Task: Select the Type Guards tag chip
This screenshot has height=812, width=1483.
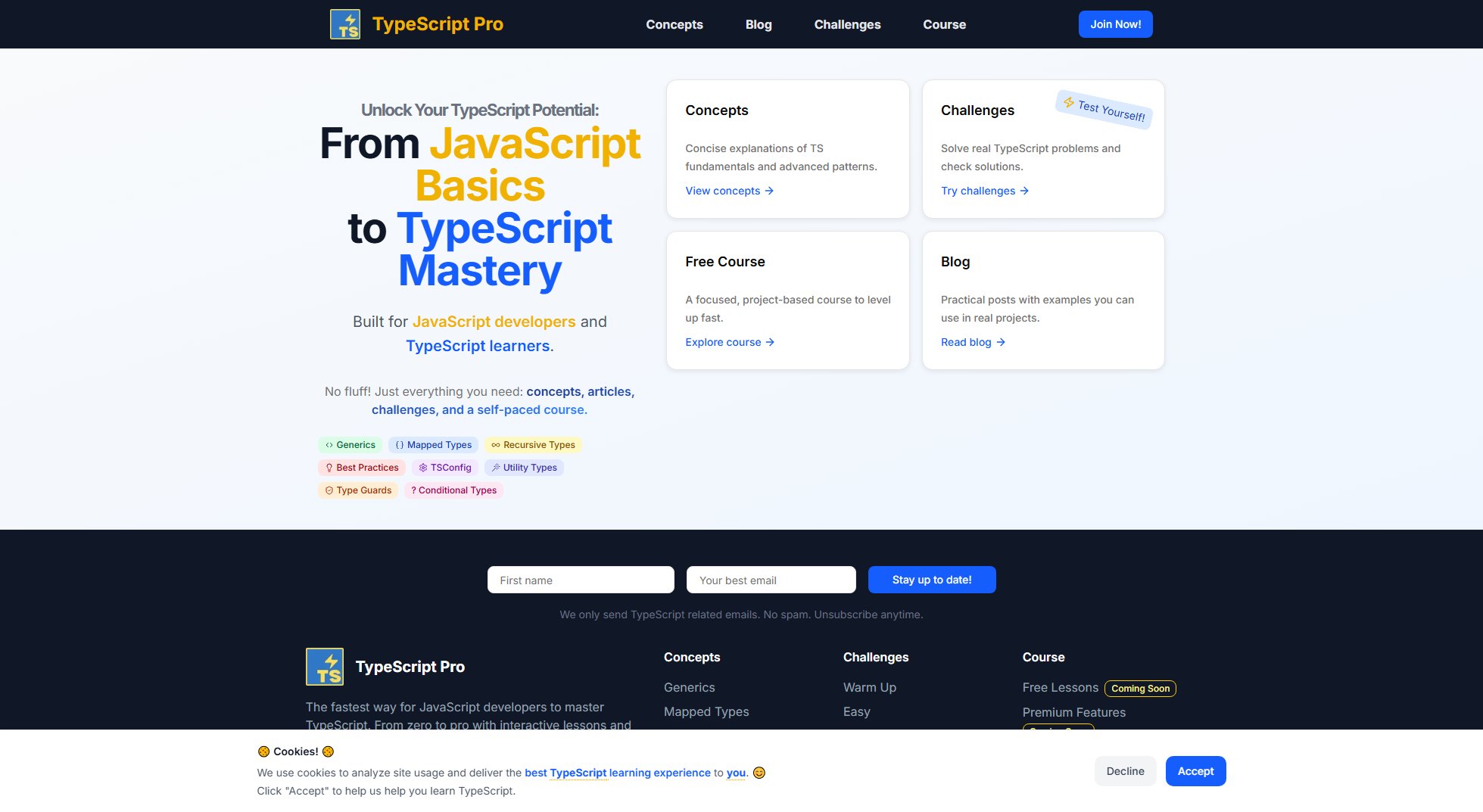Action: 358,490
